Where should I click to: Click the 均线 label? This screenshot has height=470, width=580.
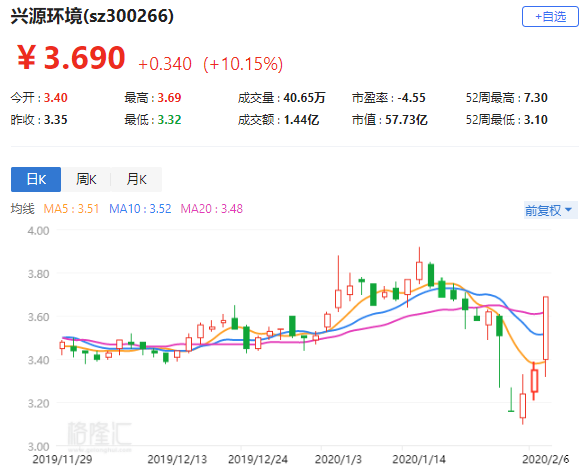point(23,209)
